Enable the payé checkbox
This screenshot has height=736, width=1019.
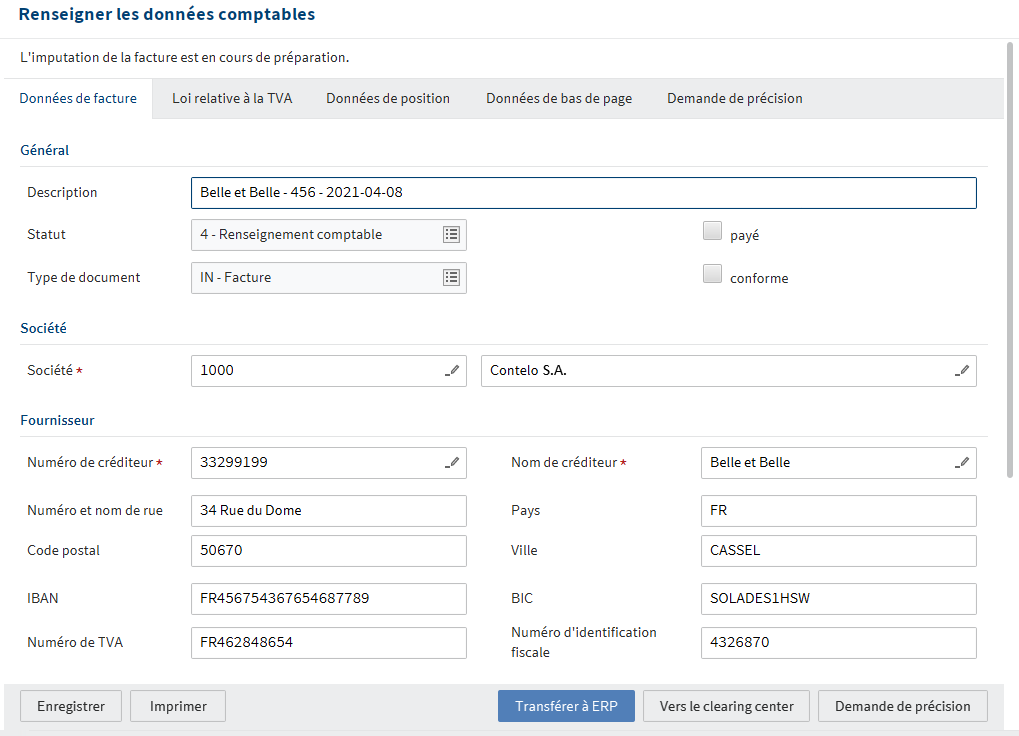[x=712, y=232]
